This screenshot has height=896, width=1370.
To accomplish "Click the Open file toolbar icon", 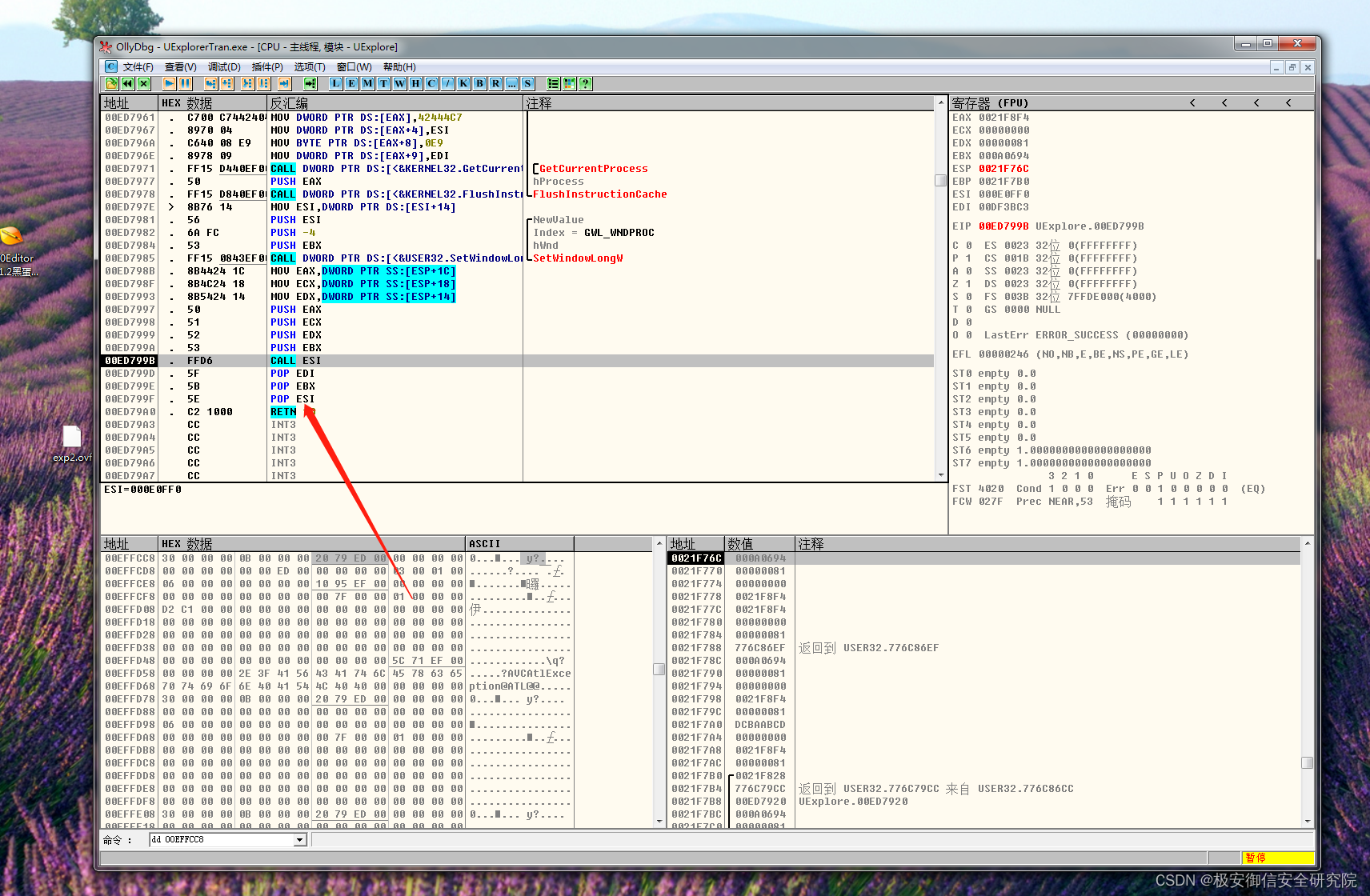I will (112, 83).
